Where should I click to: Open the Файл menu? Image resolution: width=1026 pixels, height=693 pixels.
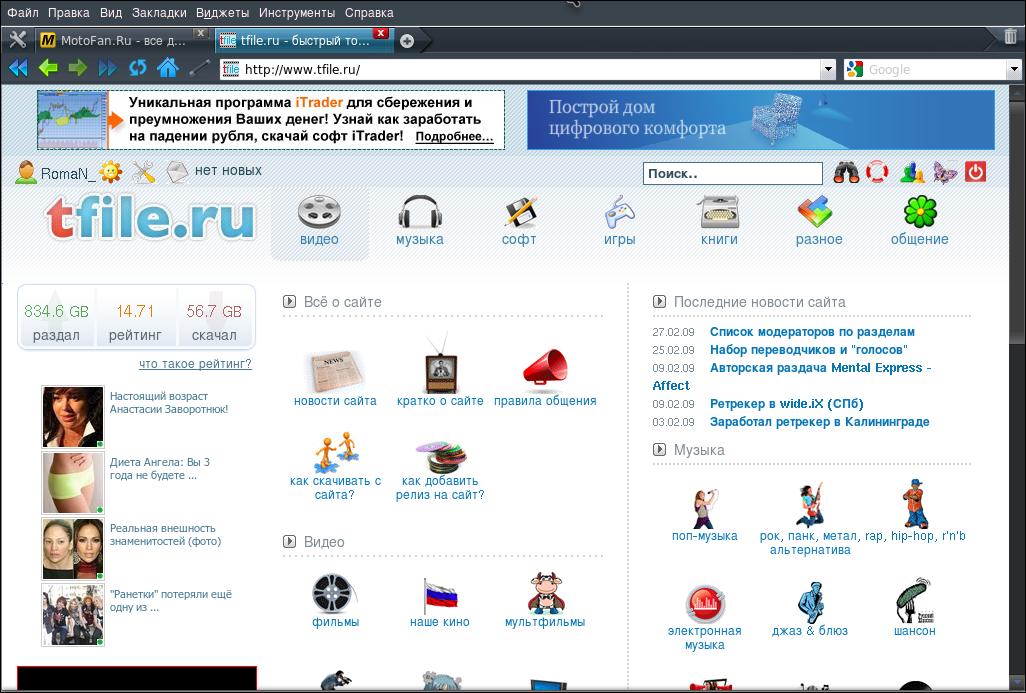[23, 12]
